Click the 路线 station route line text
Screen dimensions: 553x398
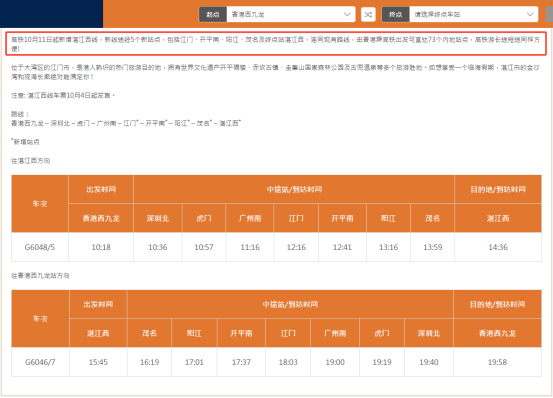pos(126,123)
